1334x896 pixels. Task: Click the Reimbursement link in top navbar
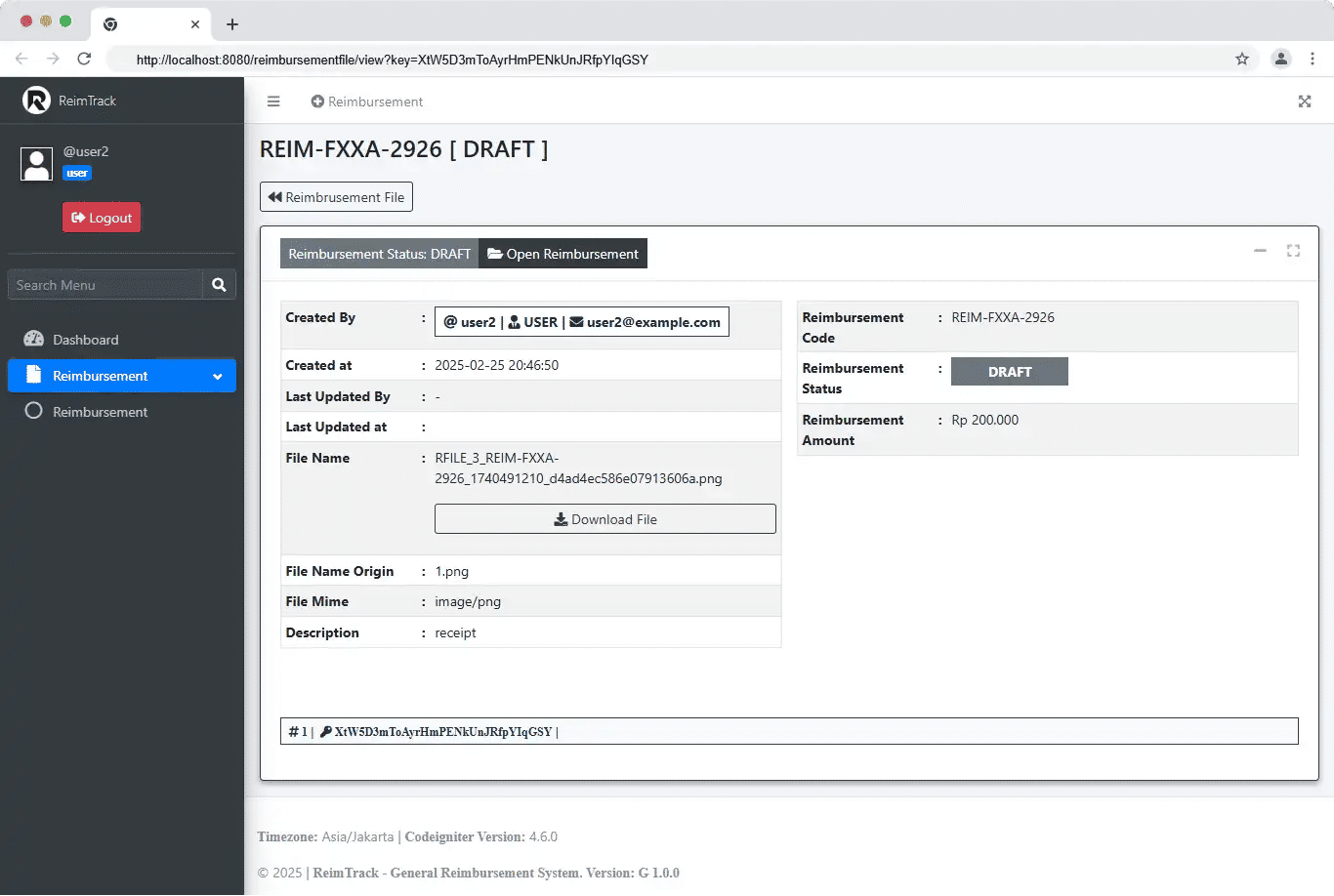point(366,102)
